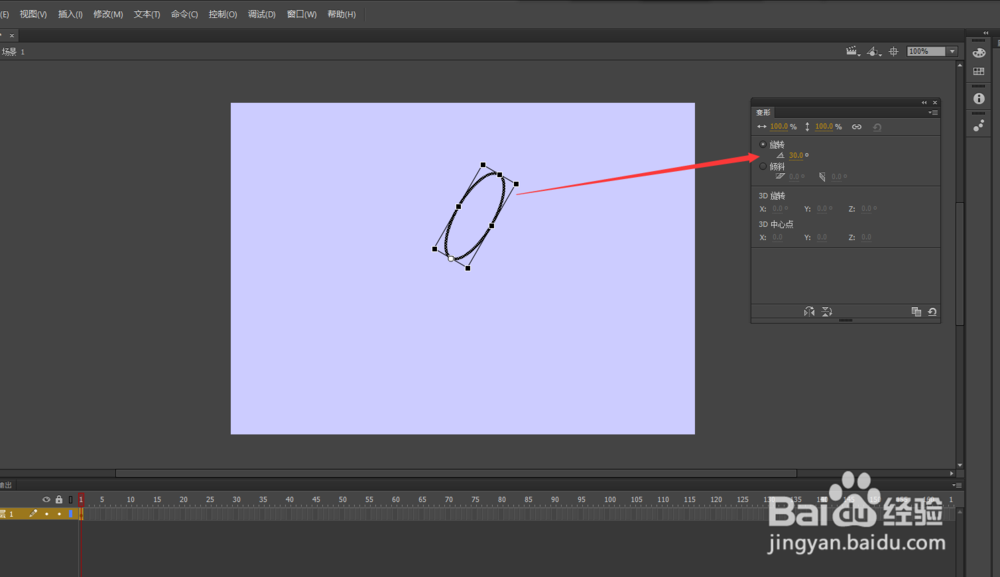
Task: Toggle the constrain link icon in Transform panel
Action: pos(857,127)
